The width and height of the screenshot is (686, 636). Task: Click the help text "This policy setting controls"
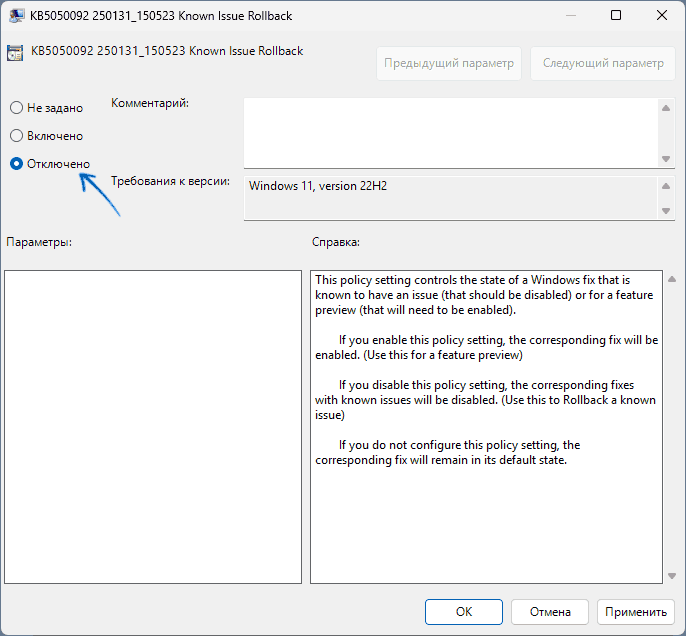pyautogui.click(x=385, y=280)
